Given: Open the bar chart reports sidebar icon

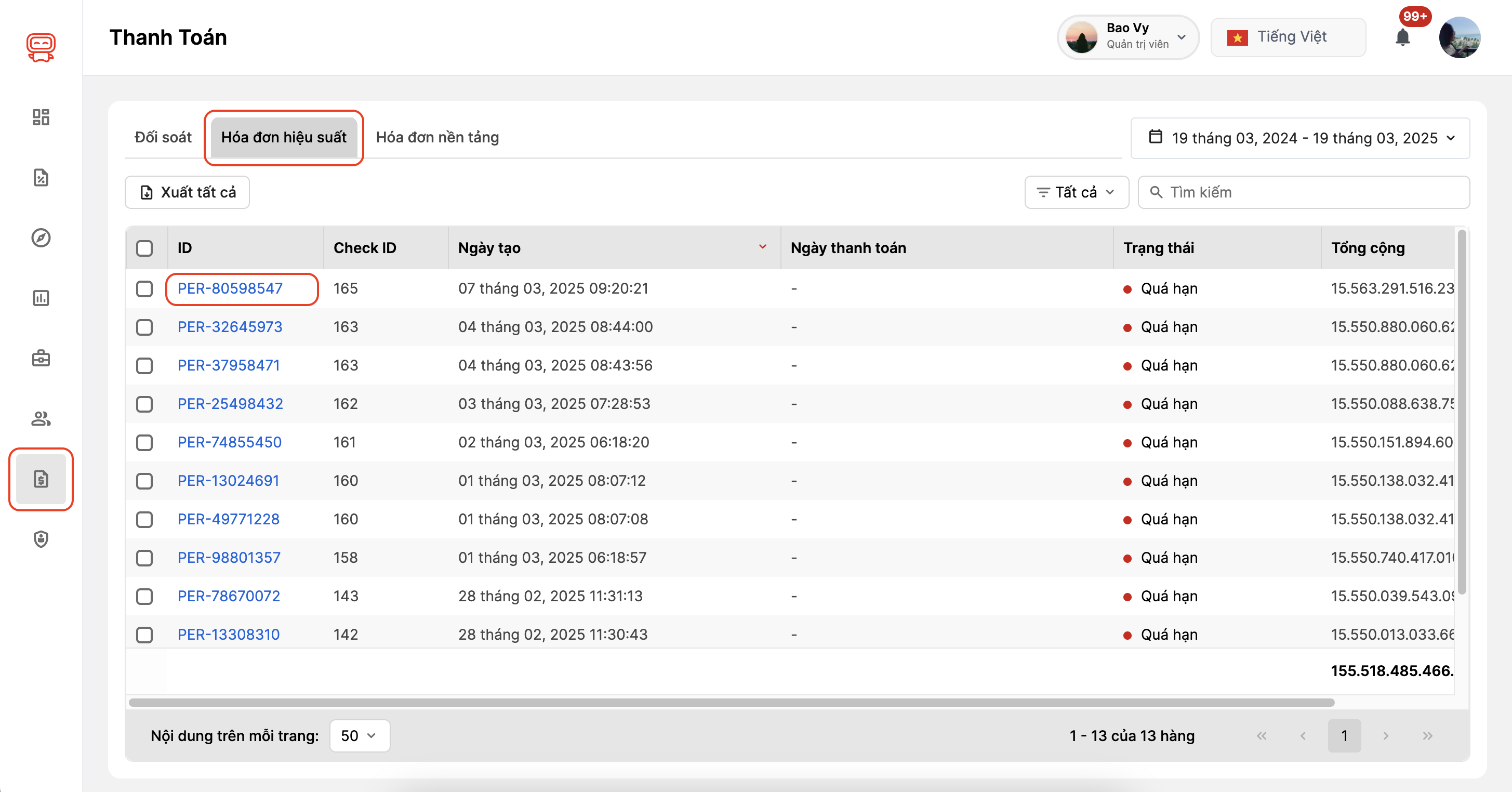Looking at the screenshot, I should coord(41,298).
